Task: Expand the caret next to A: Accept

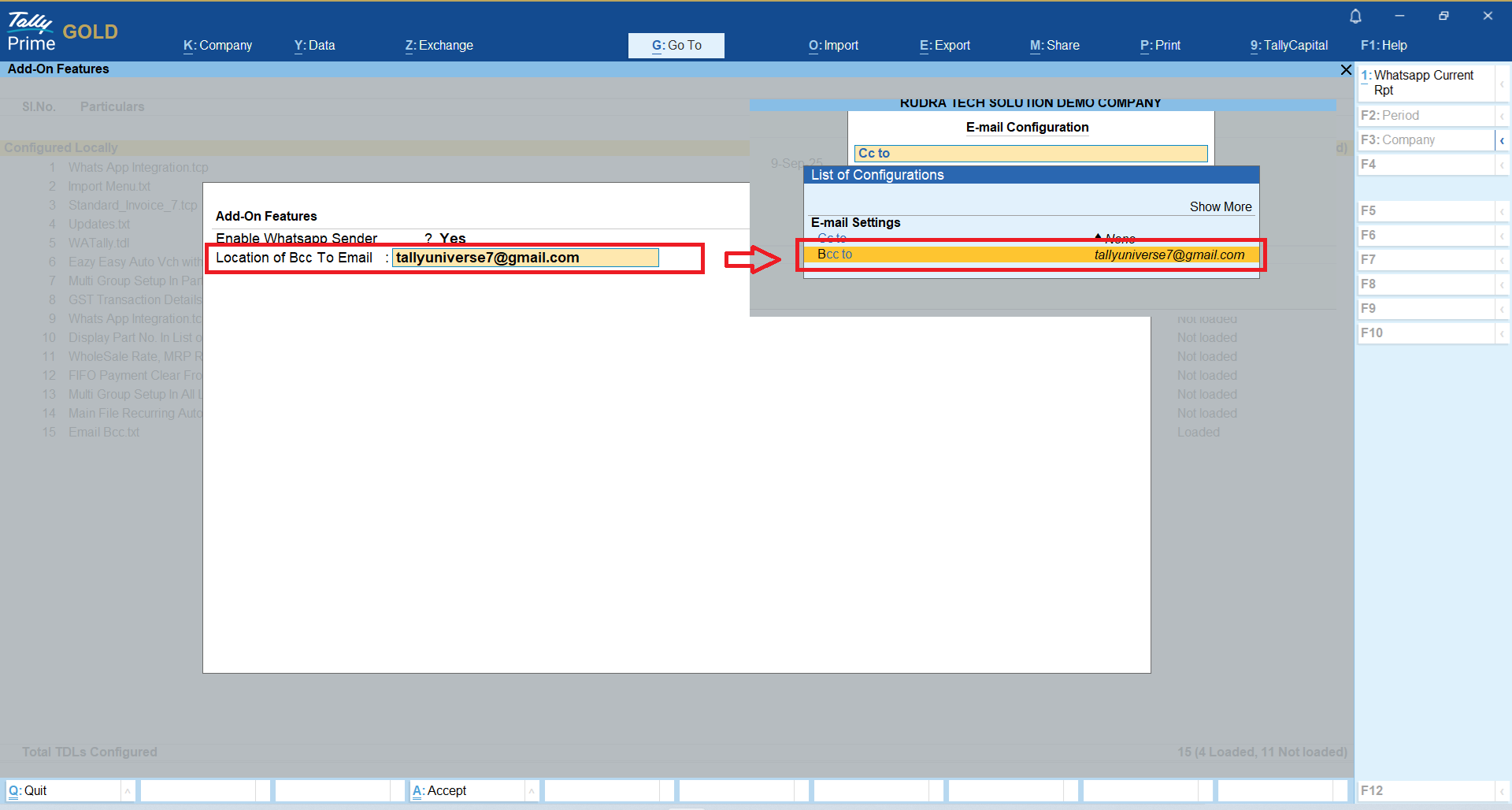Action: click(532, 790)
